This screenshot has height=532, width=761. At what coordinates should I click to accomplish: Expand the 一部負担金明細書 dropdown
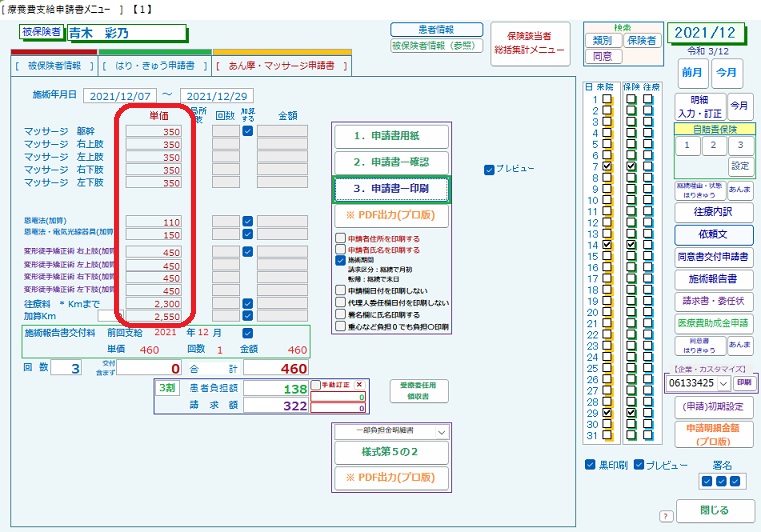pos(442,432)
